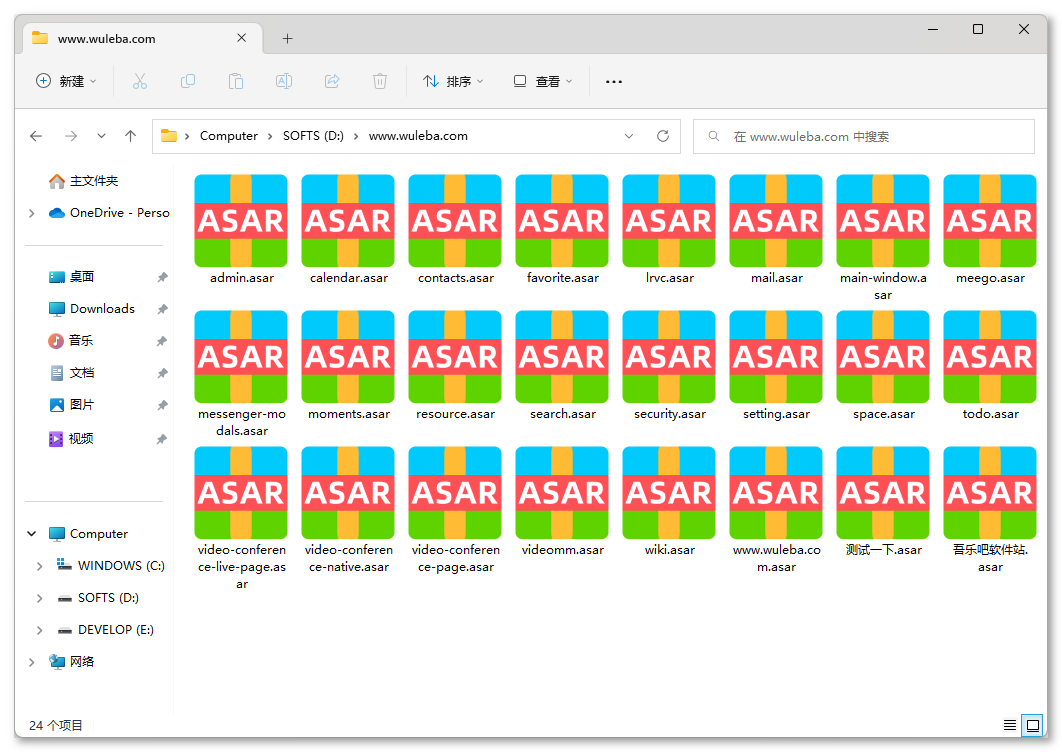Image resolution: width=1062 pixels, height=752 pixels.
Task: Select the lrvc.asar file
Action: pyautogui.click(x=669, y=230)
